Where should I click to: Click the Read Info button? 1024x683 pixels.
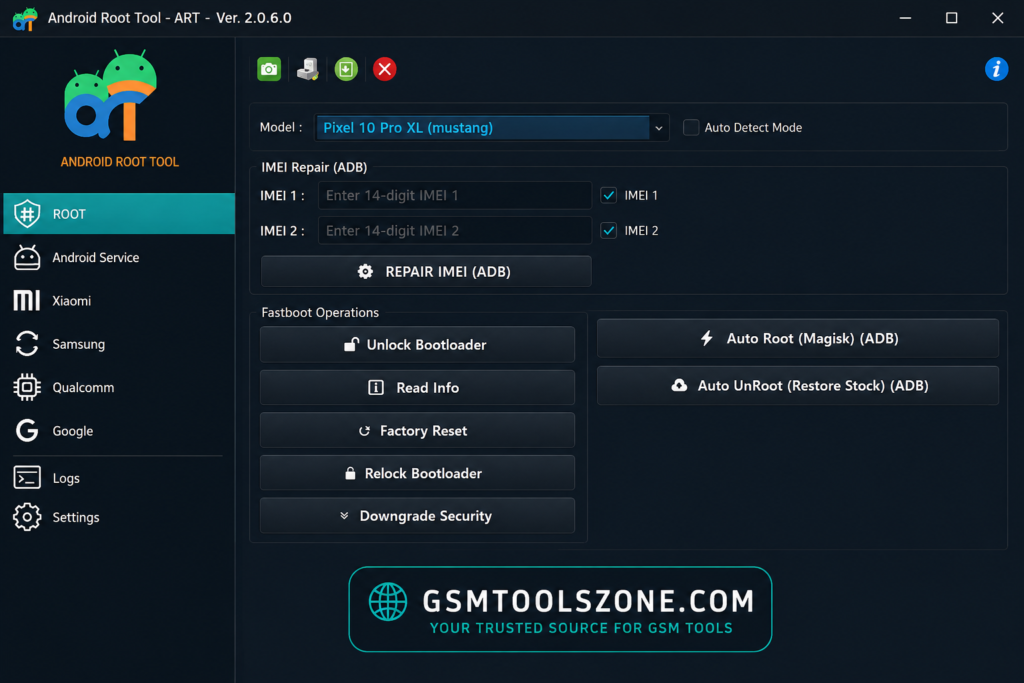pyautogui.click(x=417, y=387)
